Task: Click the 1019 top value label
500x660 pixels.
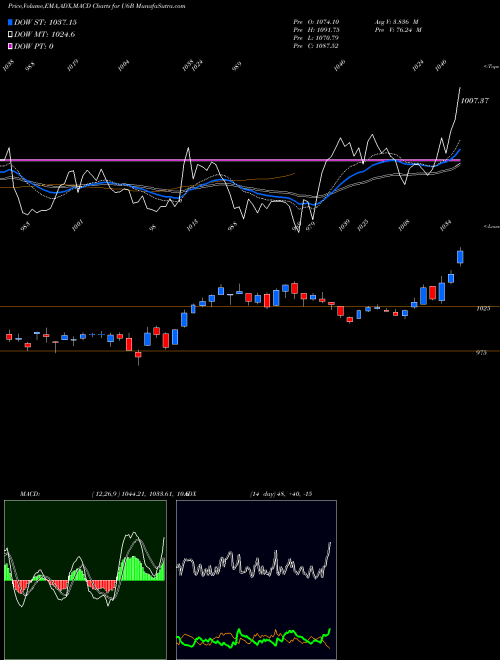Action: tap(73, 65)
